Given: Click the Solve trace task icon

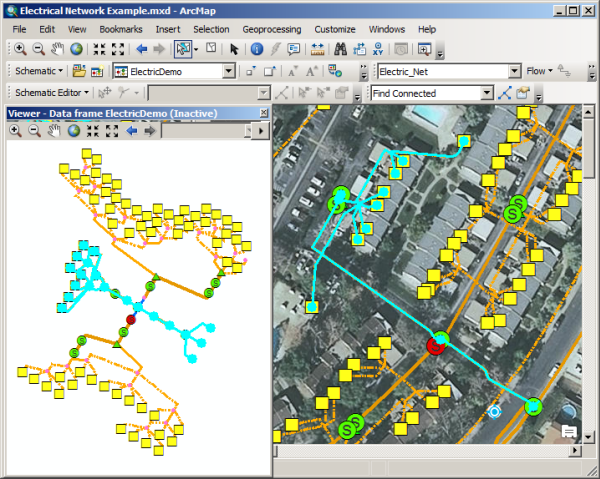Looking at the screenshot, I should point(505,93).
